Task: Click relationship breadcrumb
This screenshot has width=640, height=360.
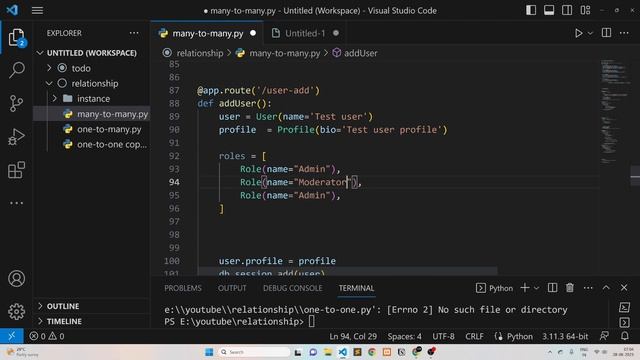Action: (x=200, y=53)
